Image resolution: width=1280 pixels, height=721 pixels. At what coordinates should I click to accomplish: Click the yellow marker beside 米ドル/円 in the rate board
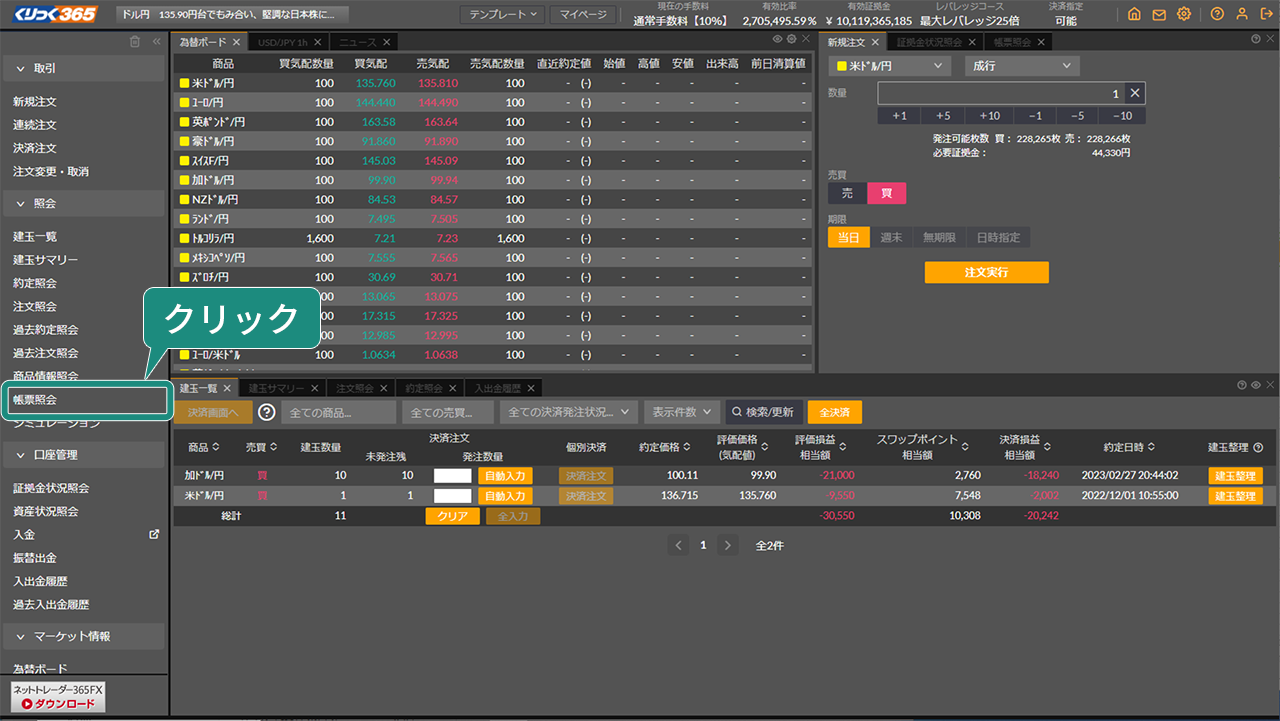coord(184,83)
